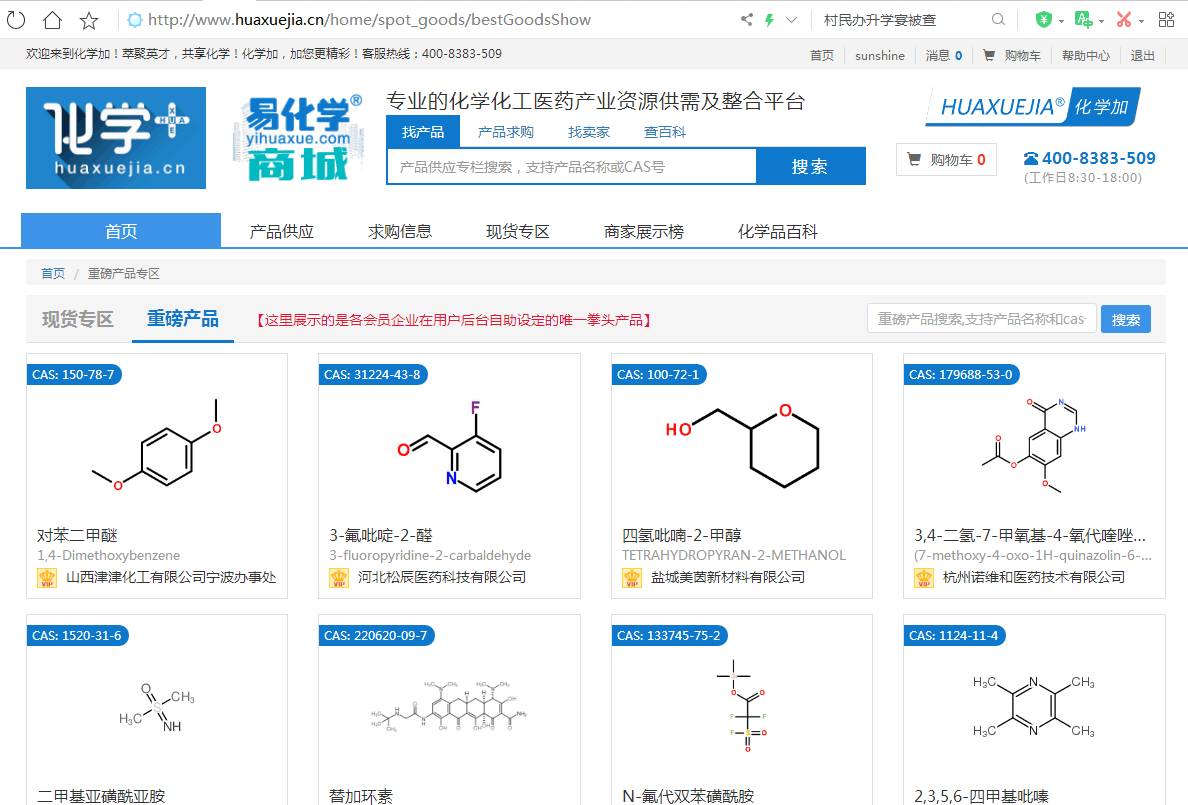Click VIP crown badge for 河北松辰医药科技有限公司

click(x=338, y=577)
